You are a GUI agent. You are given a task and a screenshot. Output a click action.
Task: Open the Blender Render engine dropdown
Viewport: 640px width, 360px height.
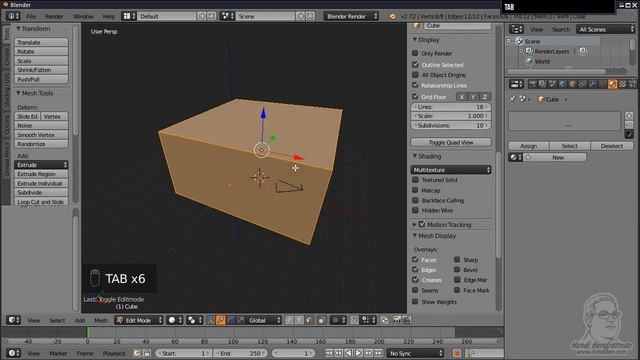click(x=351, y=16)
